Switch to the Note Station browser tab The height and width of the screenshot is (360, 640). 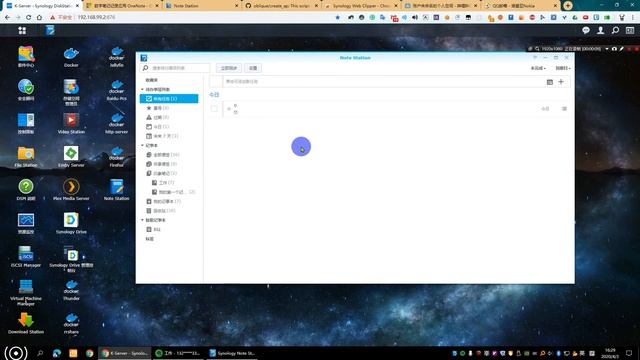pyautogui.click(x=202, y=6)
